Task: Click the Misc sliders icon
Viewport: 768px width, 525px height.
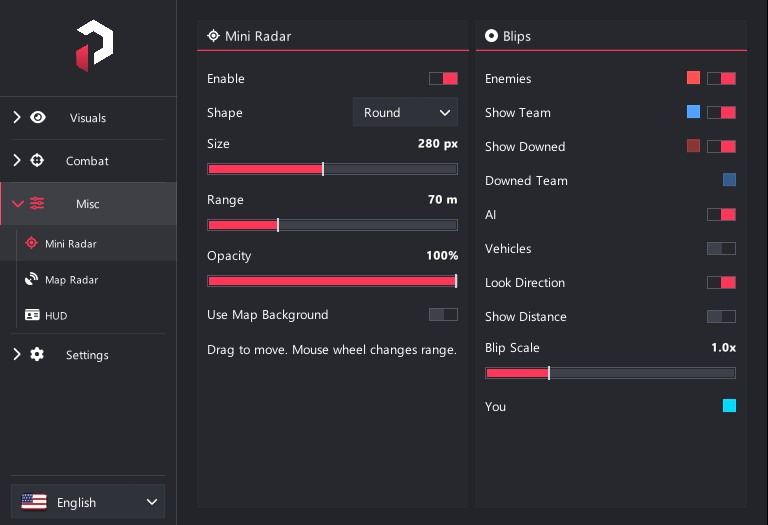Action: pyautogui.click(x=37, y=203)
